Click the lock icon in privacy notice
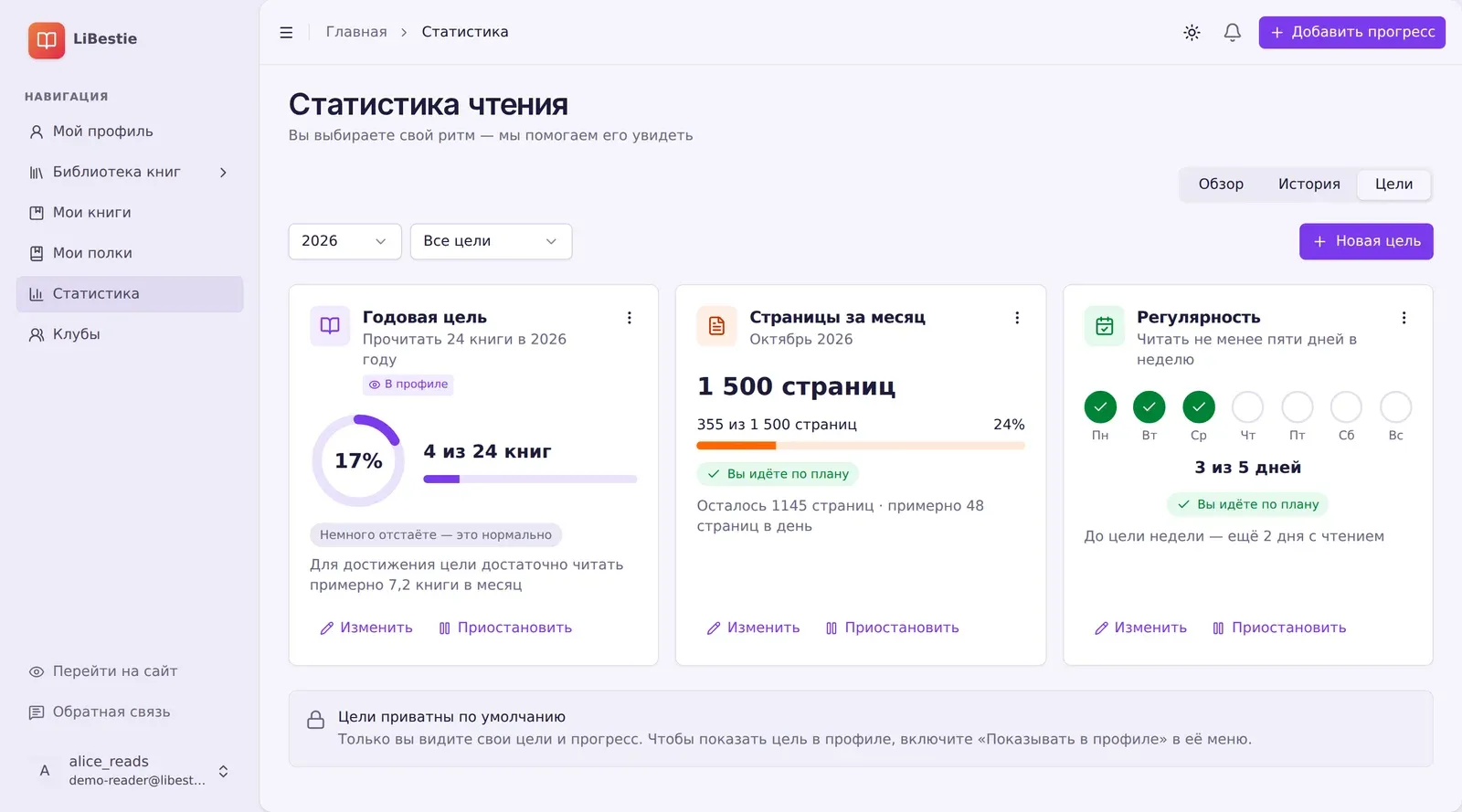Image resolution: width=1462 pixels, height=812 pixels. [x=315, y=720]
